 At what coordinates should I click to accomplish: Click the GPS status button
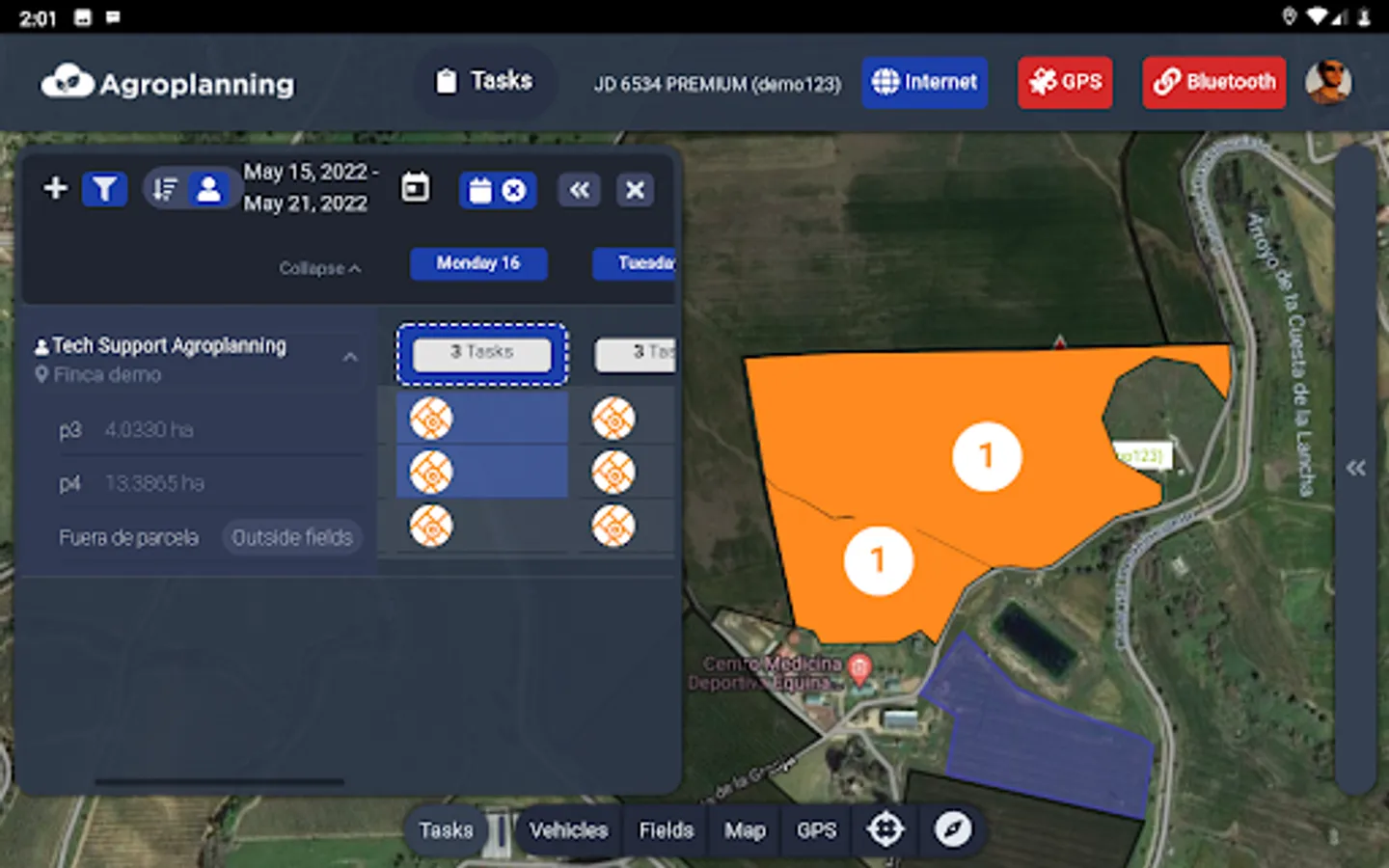[1065, 82]
